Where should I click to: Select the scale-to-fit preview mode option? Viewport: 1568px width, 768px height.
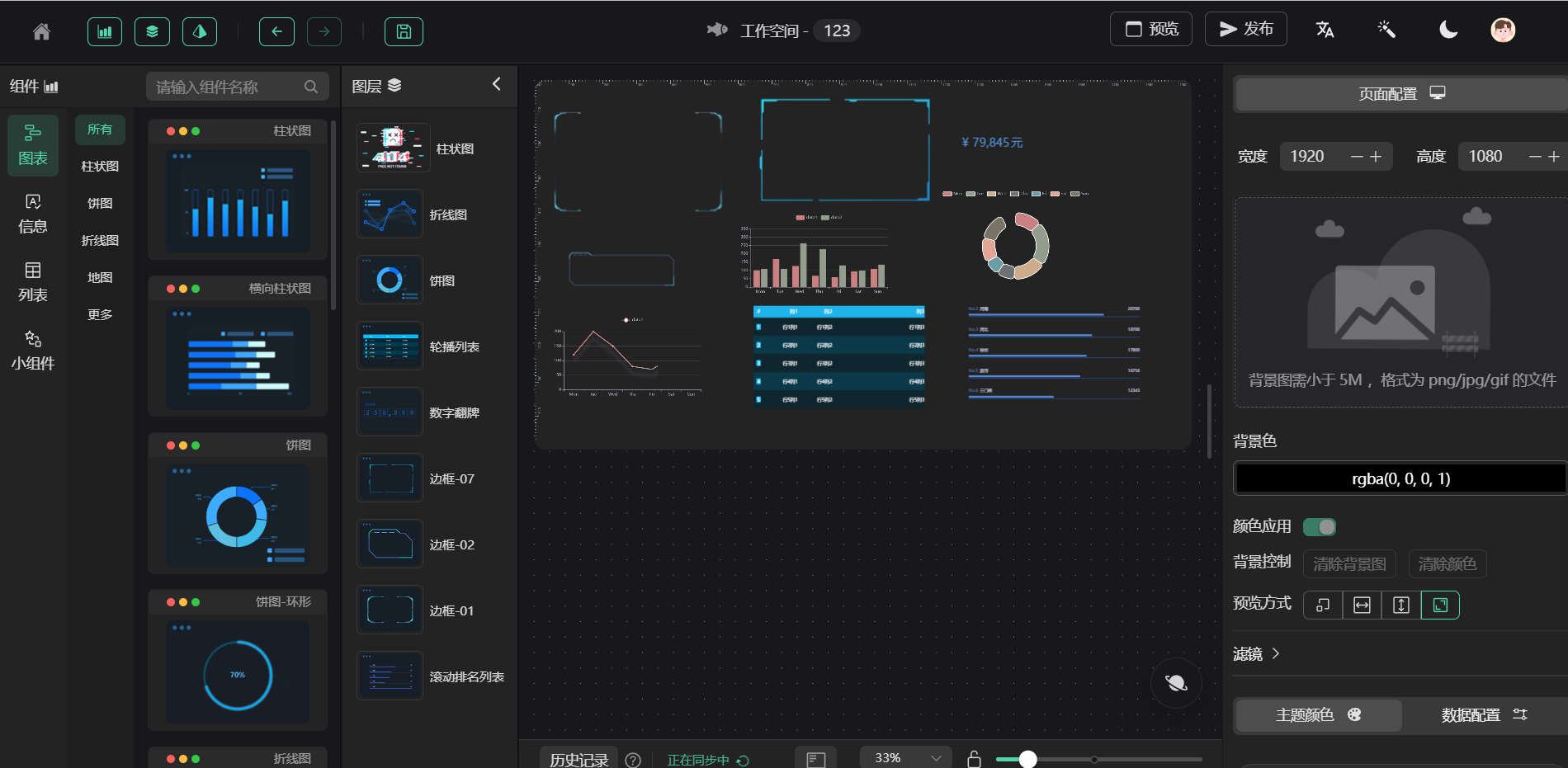click(1440, 605)
